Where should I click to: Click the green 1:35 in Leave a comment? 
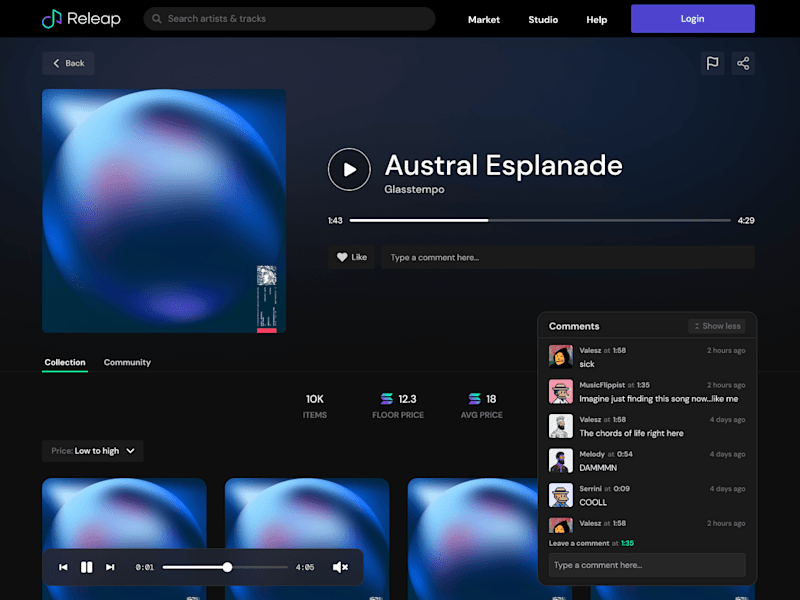[628, 543]
